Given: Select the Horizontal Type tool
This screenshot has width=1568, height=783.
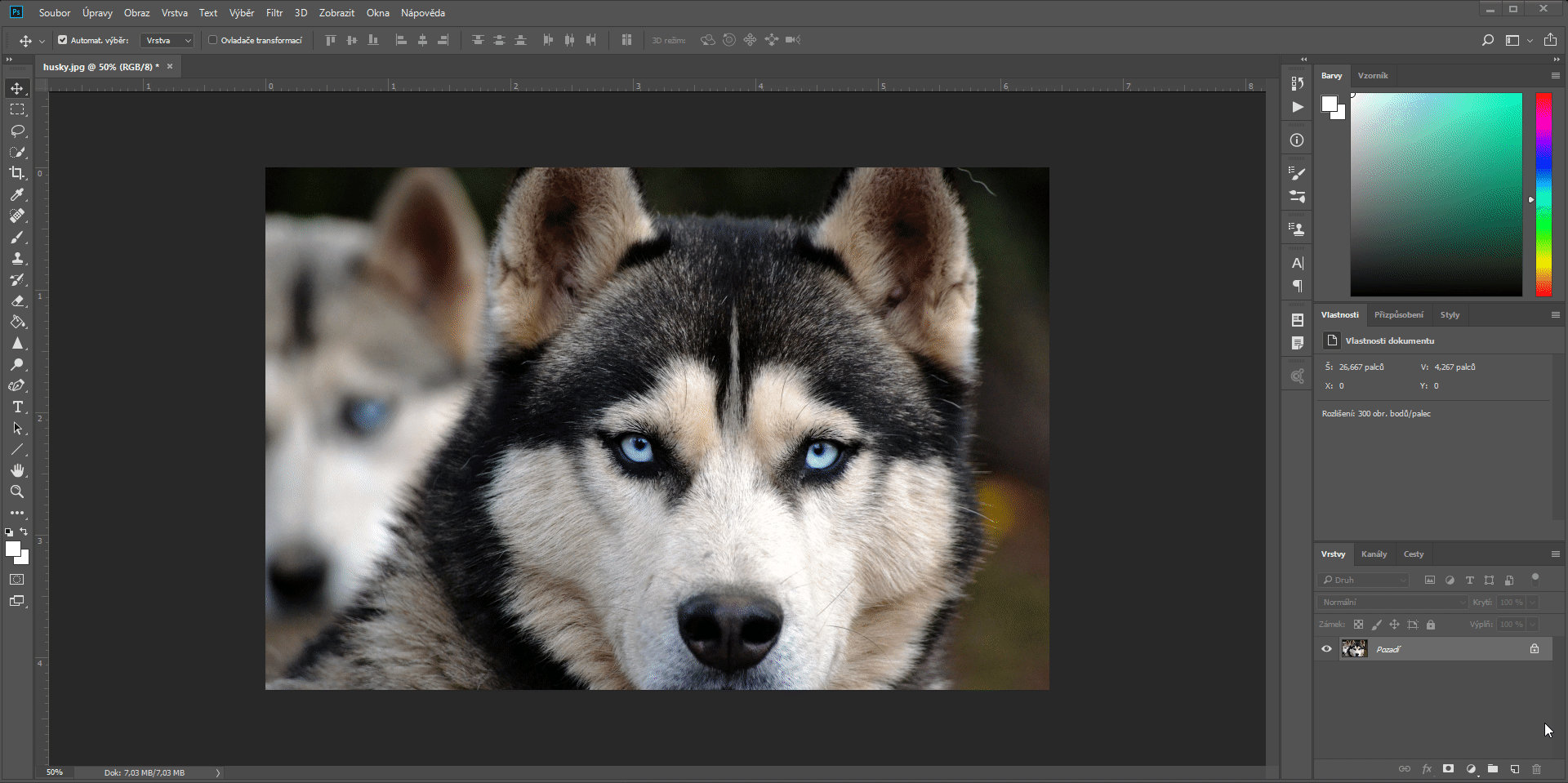Looking at the screenshot, I should 17,407.
